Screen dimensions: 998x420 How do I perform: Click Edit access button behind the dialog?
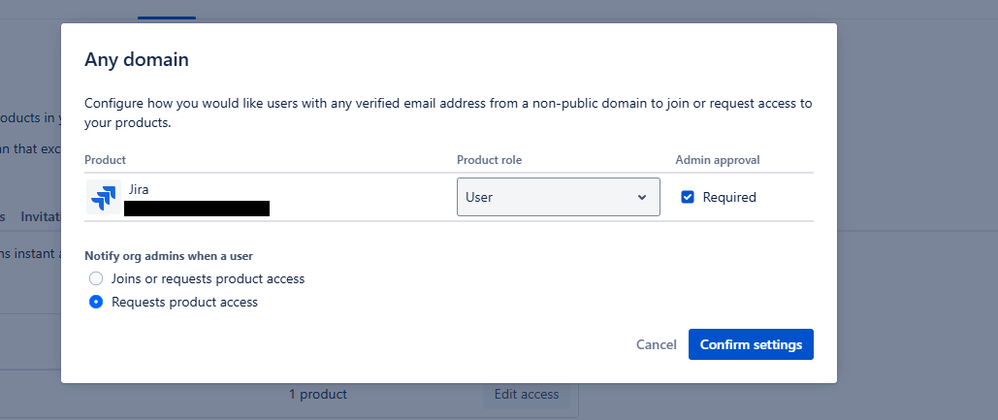coord(526,394)
